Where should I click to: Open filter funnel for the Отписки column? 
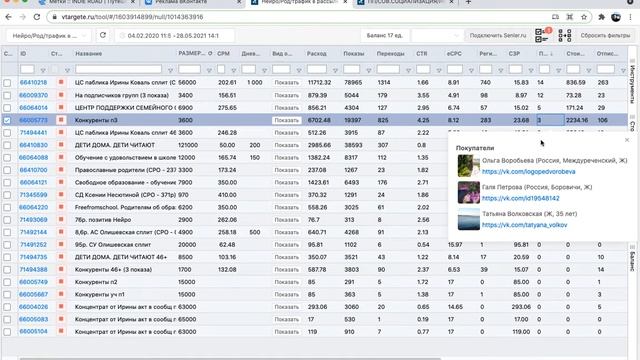click(x=623, y=70)
